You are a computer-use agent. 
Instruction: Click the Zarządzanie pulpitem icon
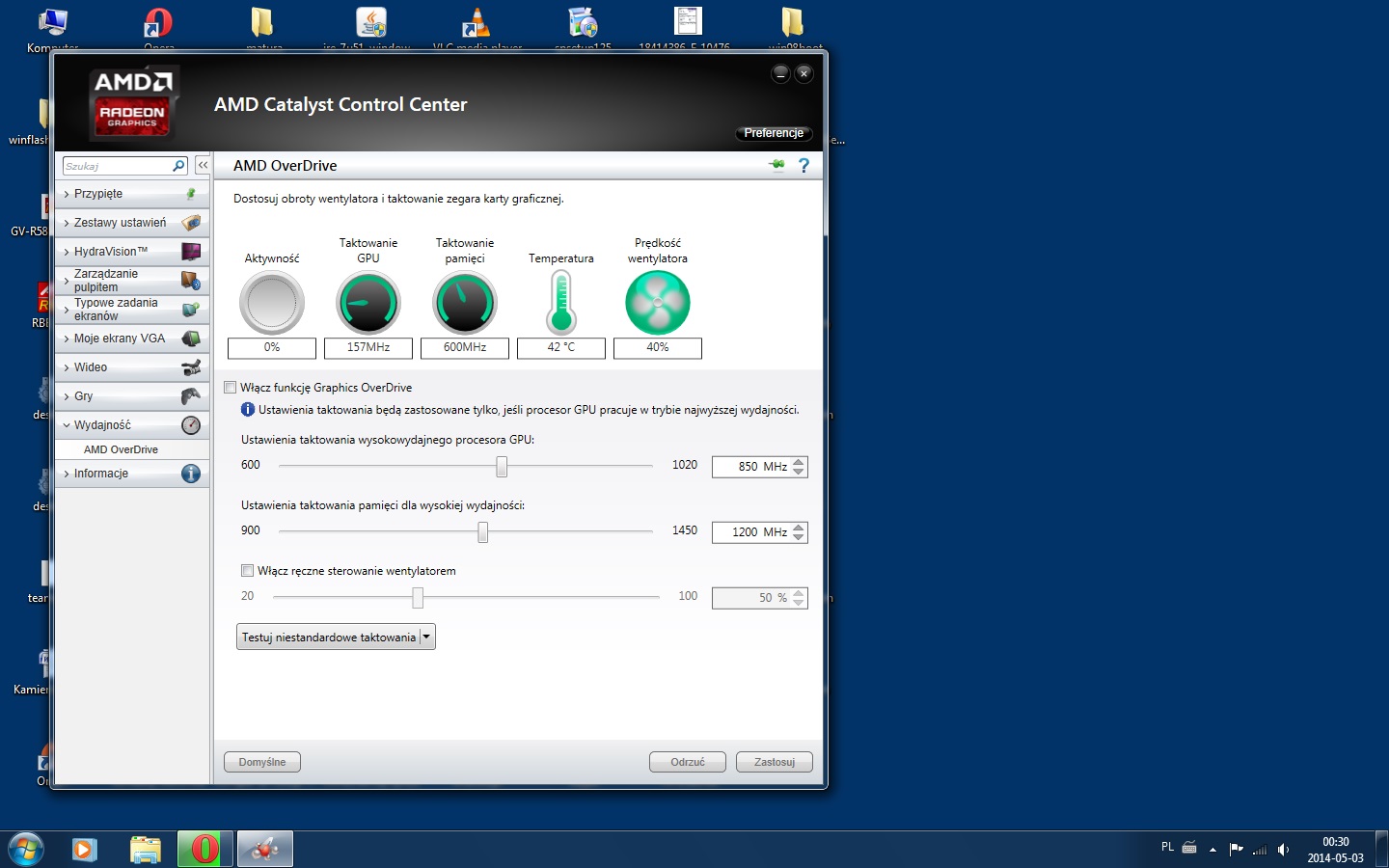pyautogui.click(x=191, y=281)
